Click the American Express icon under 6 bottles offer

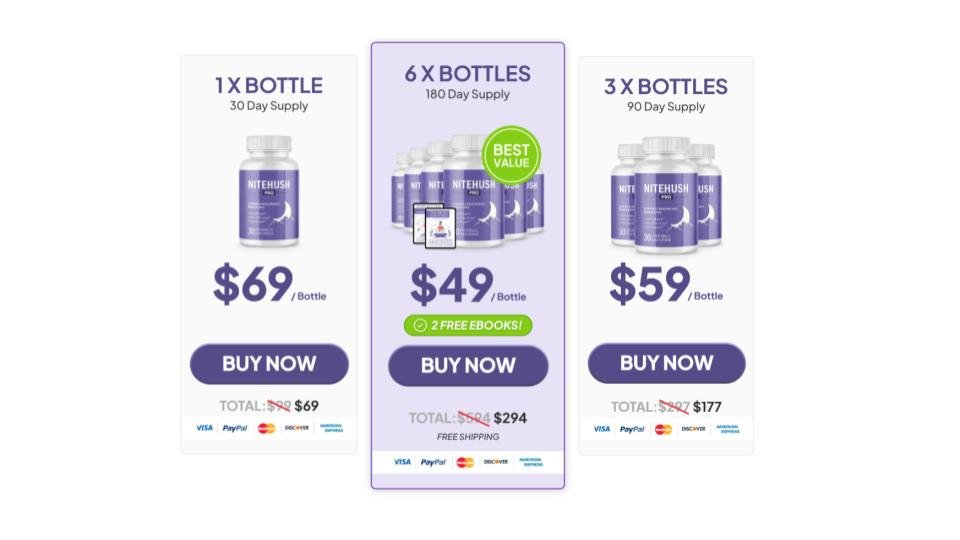click(532, 462)
